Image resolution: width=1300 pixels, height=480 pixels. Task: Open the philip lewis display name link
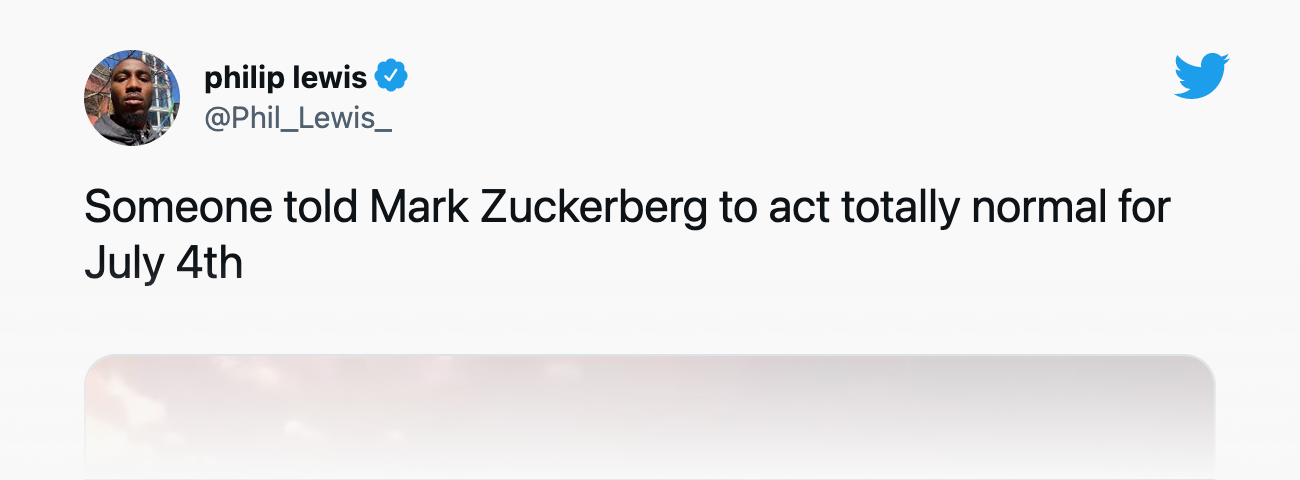pos(286,77)
